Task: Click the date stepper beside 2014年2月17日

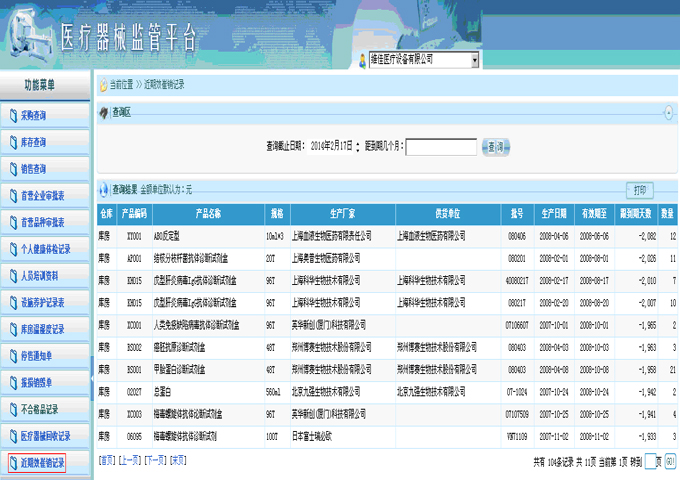Action: point(358,147)
